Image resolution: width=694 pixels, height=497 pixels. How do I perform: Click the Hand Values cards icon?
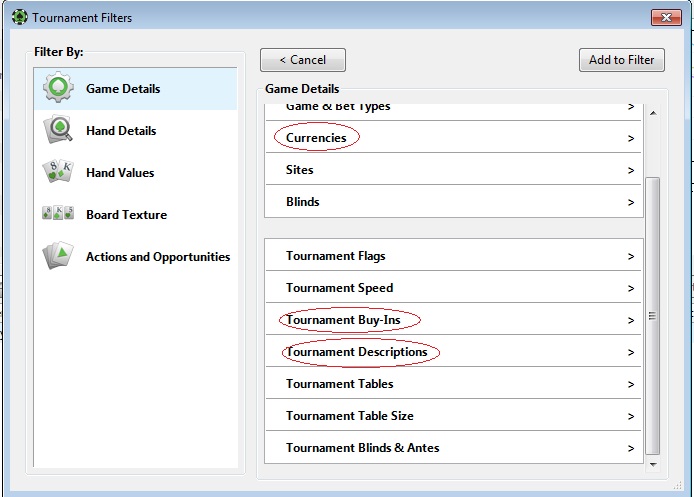click(58, 171)
